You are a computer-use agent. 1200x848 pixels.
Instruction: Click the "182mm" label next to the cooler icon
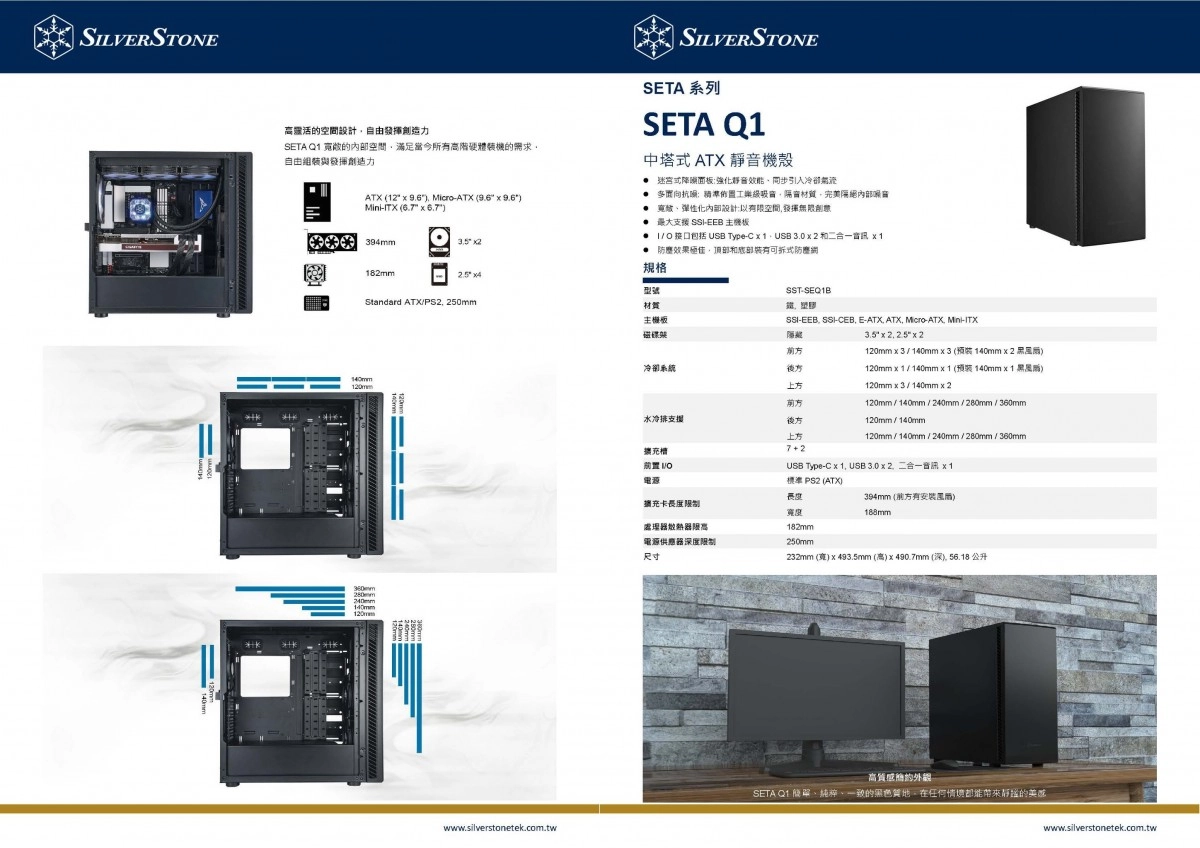(380, 273)
